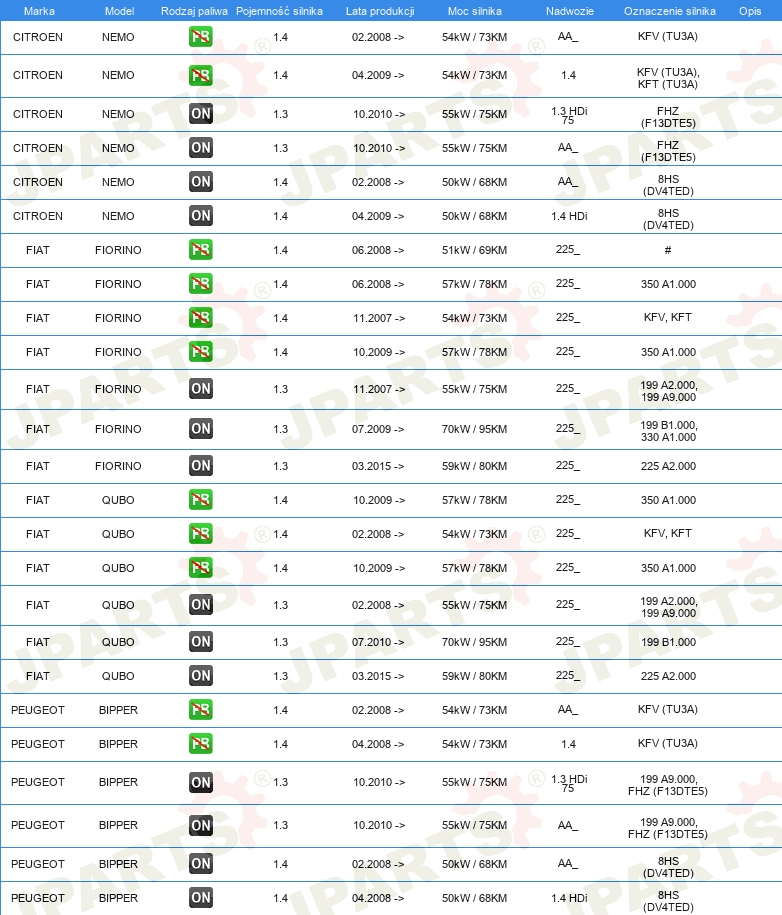Click the diesel ON icon for Citroen Nemo 02.2008 50kW
The image size is (782, 915).
[x=201, y=181]
